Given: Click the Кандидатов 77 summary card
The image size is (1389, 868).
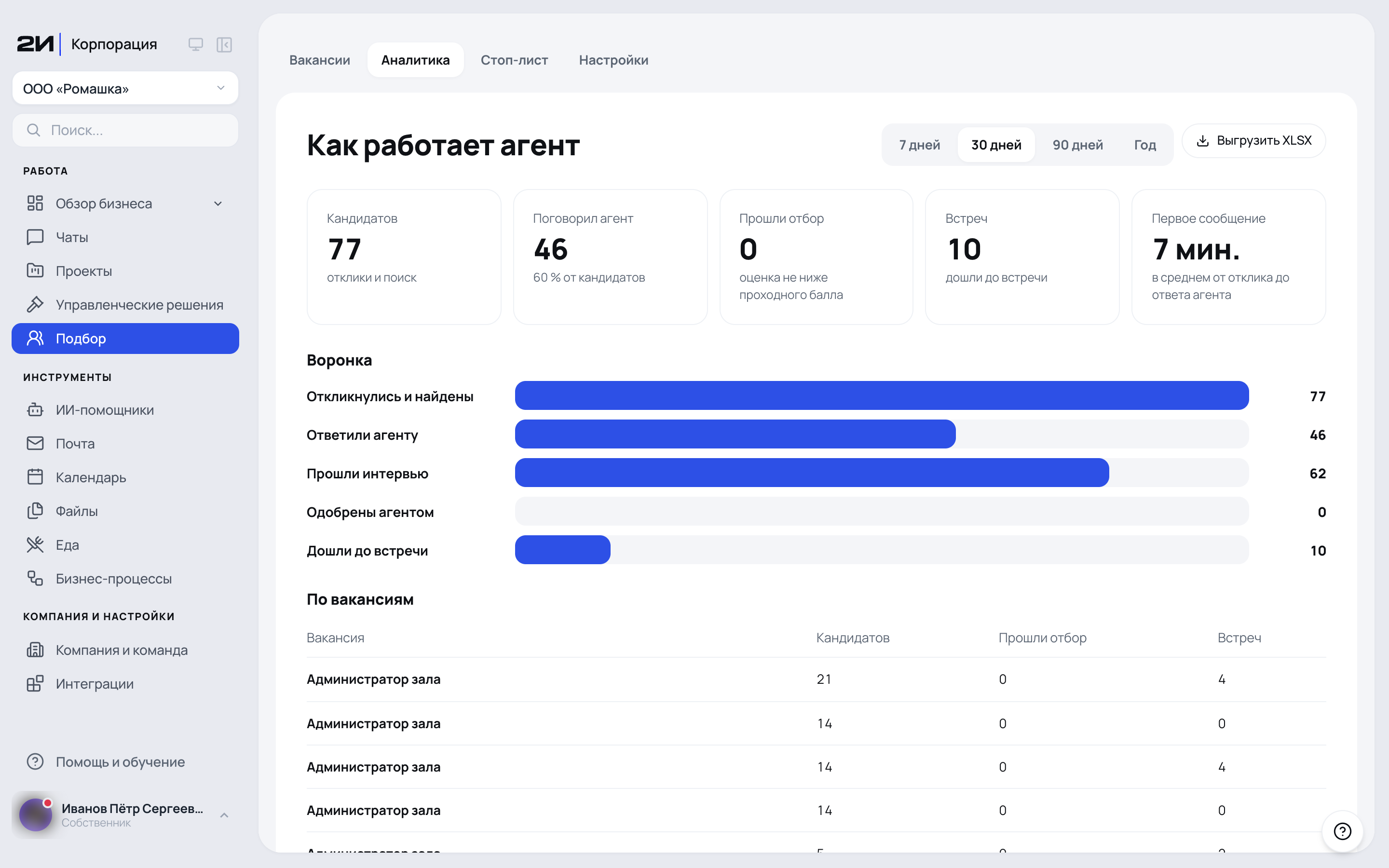Looking at the screenshot, I should click(x=404, y=257).
